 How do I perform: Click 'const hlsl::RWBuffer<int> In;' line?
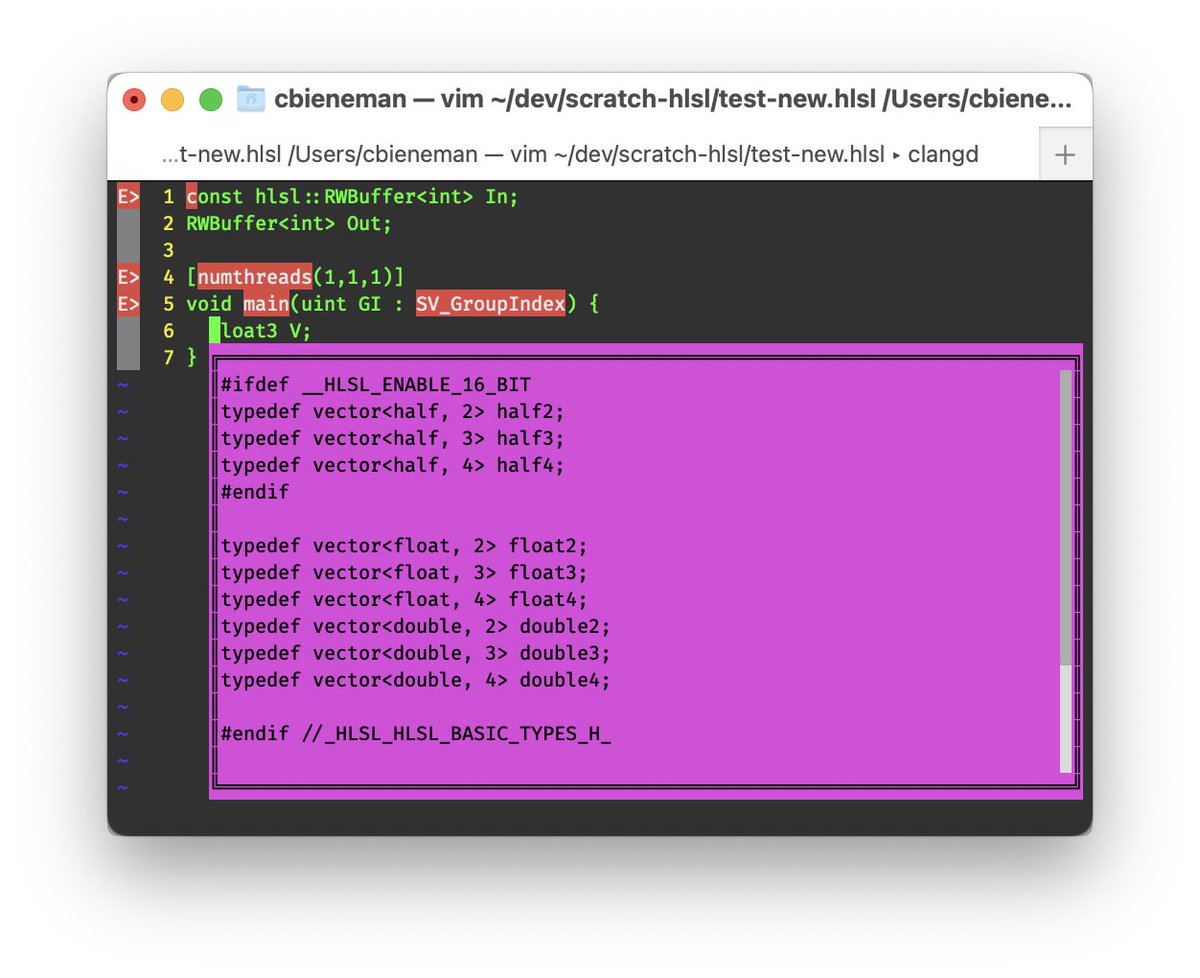352,196
